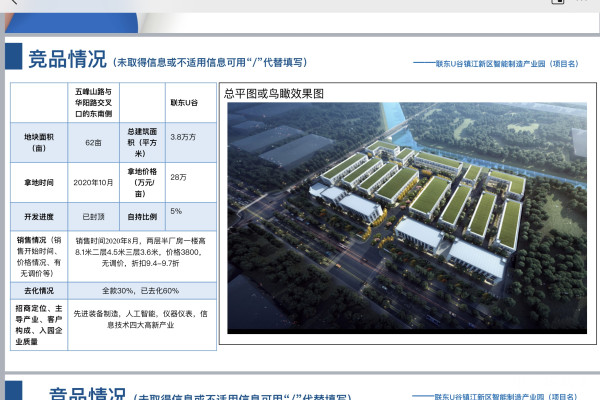Click the first slide's 竞品情况 heading
This screenshot has width=600, height=400.
67,59
